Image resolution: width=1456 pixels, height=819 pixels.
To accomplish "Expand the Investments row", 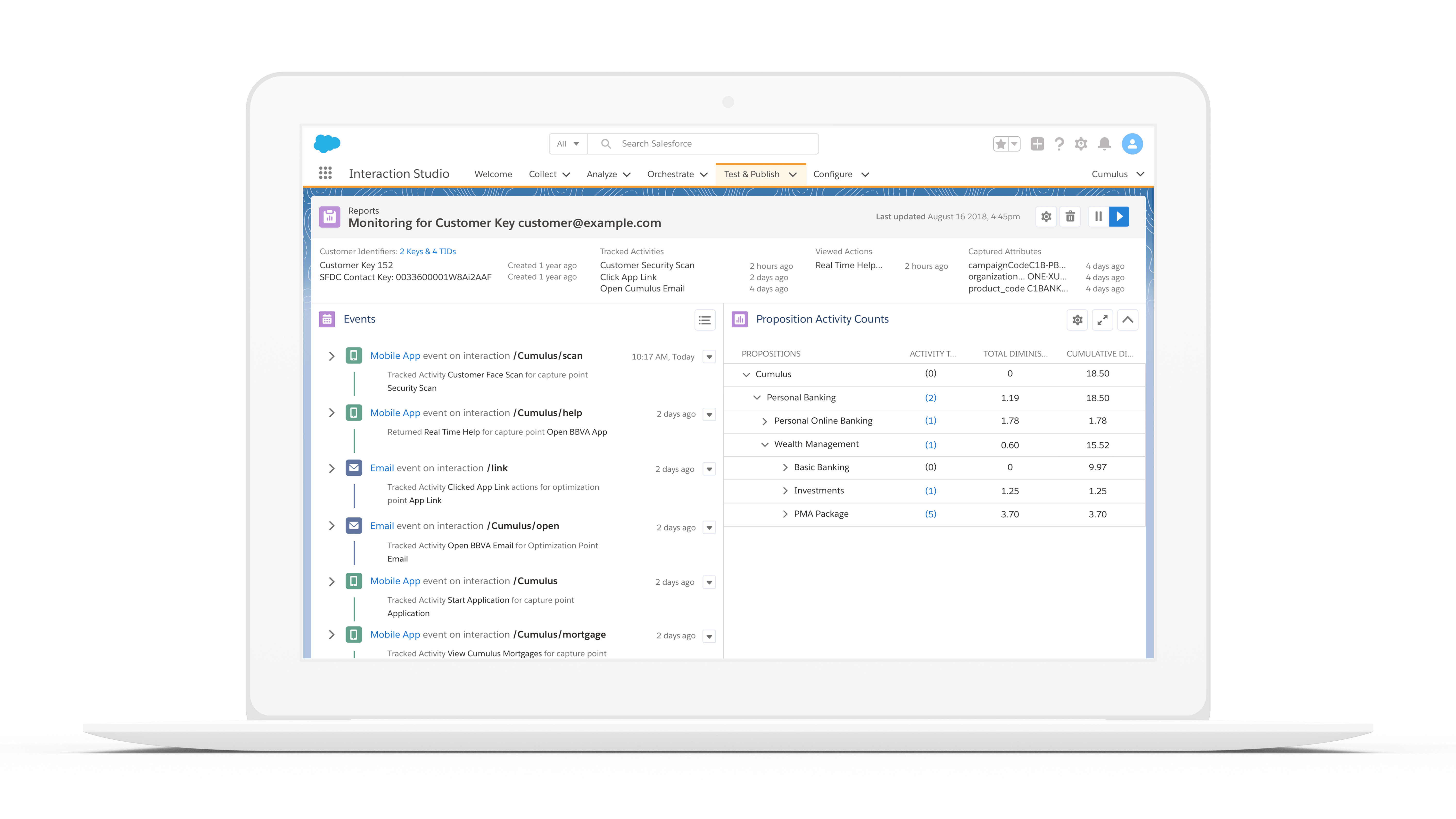I will click(785, 491).
